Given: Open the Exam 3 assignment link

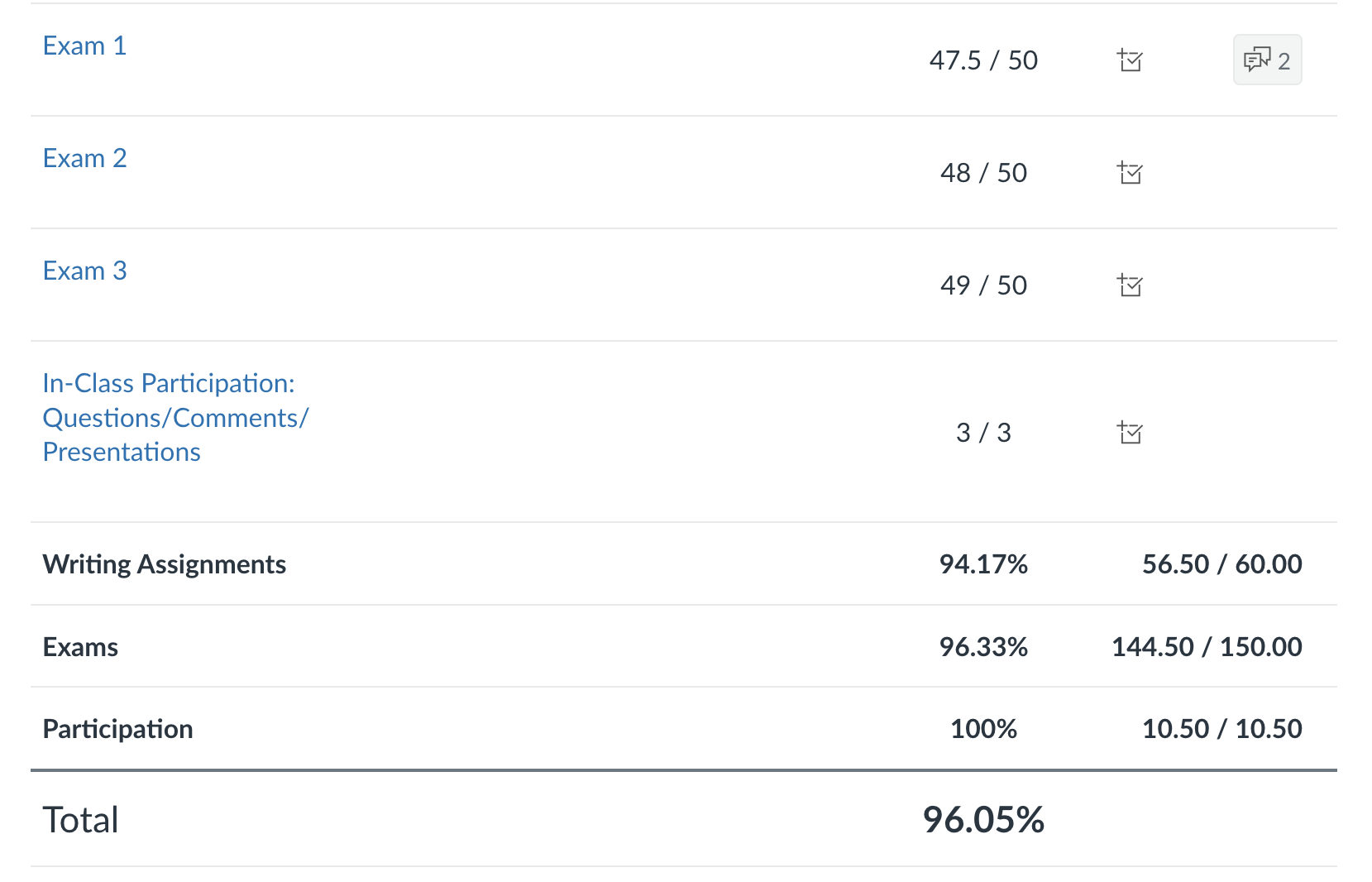Looking at the screenshot, I should click(x=84, y=271).
